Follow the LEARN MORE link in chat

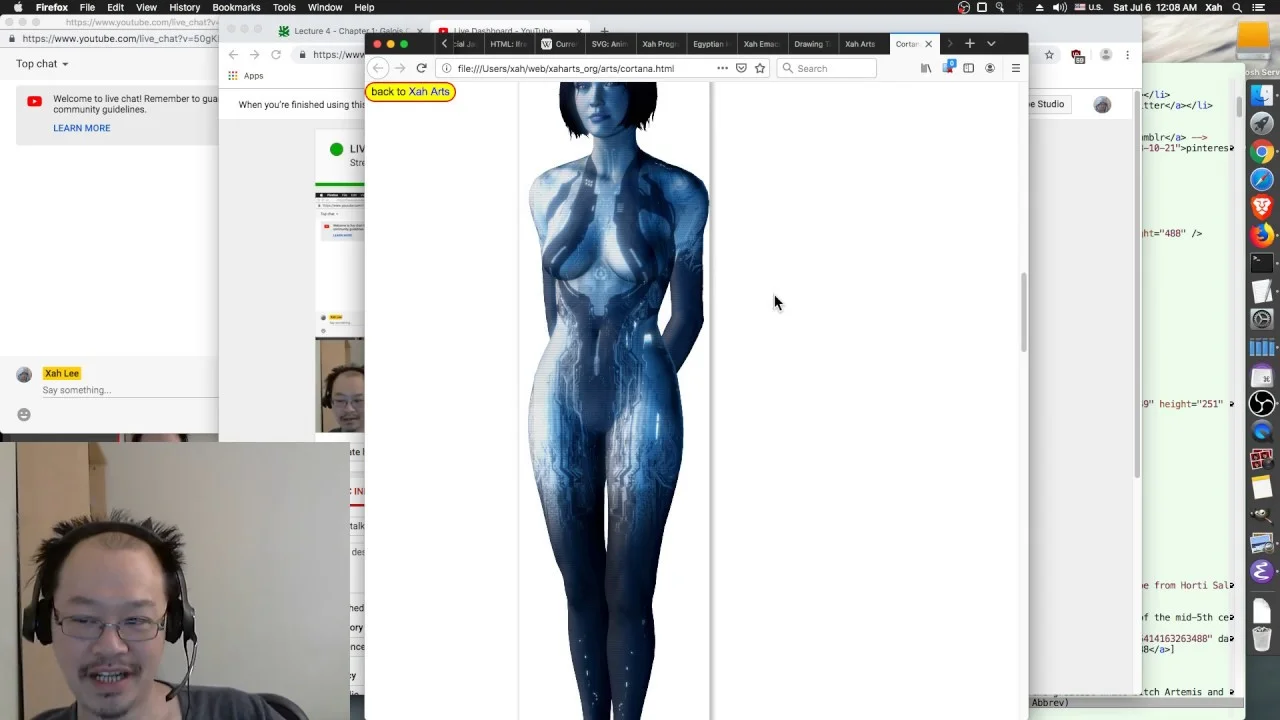(x=82, y=128)
